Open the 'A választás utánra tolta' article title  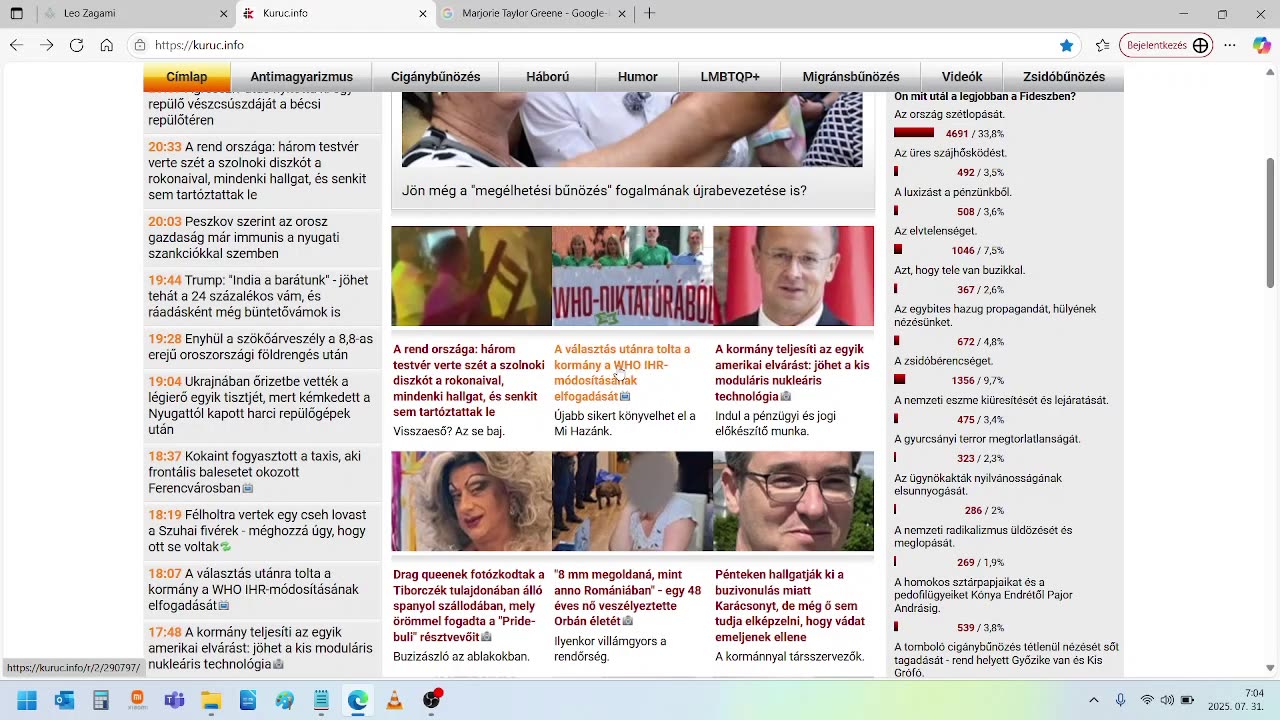pos(623,373)
